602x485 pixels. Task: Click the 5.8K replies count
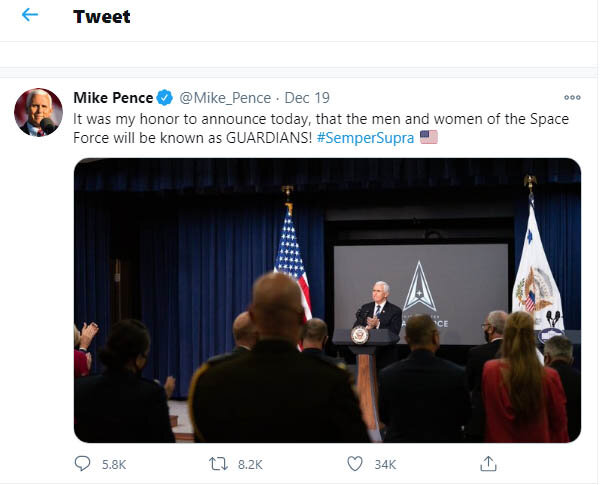(114, 465)
